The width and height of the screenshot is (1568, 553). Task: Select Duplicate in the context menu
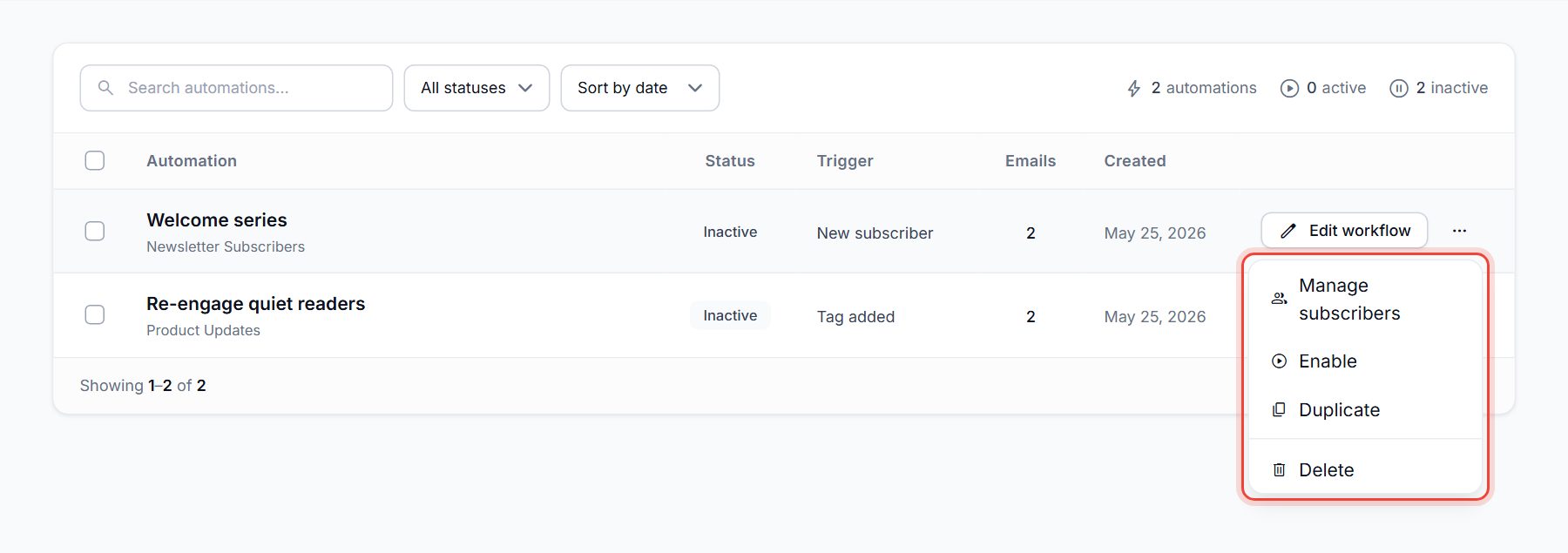(x=1365, y=410)
